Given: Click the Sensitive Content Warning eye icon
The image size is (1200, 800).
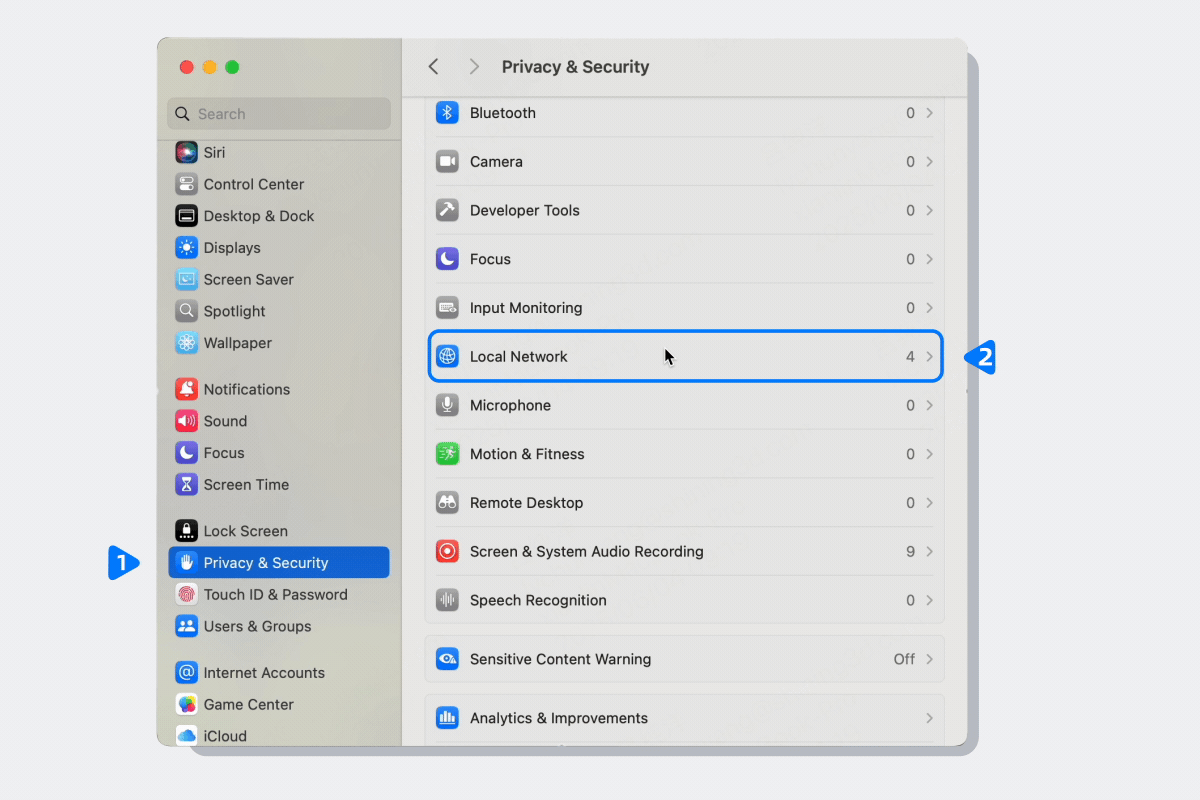Looking at the screenshot, I should click(x=447, y=659).
